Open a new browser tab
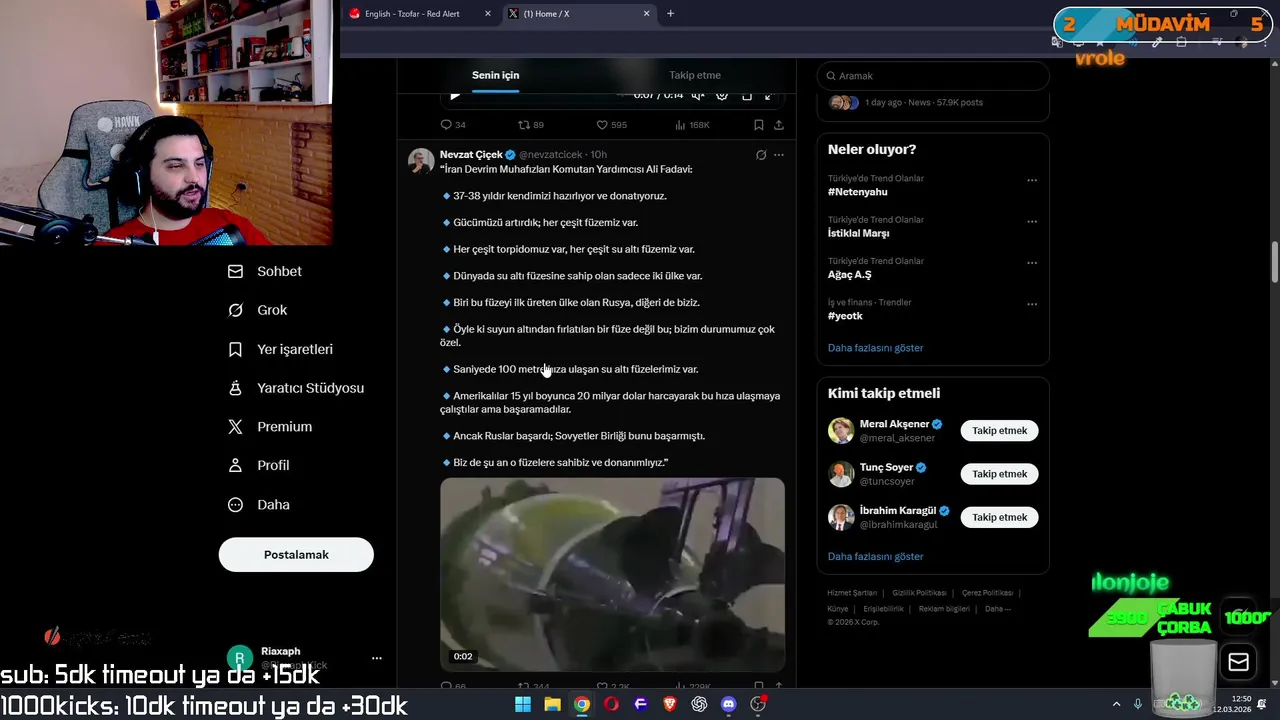The width and height of the screenshot is (1280, 720). point(670,14)
